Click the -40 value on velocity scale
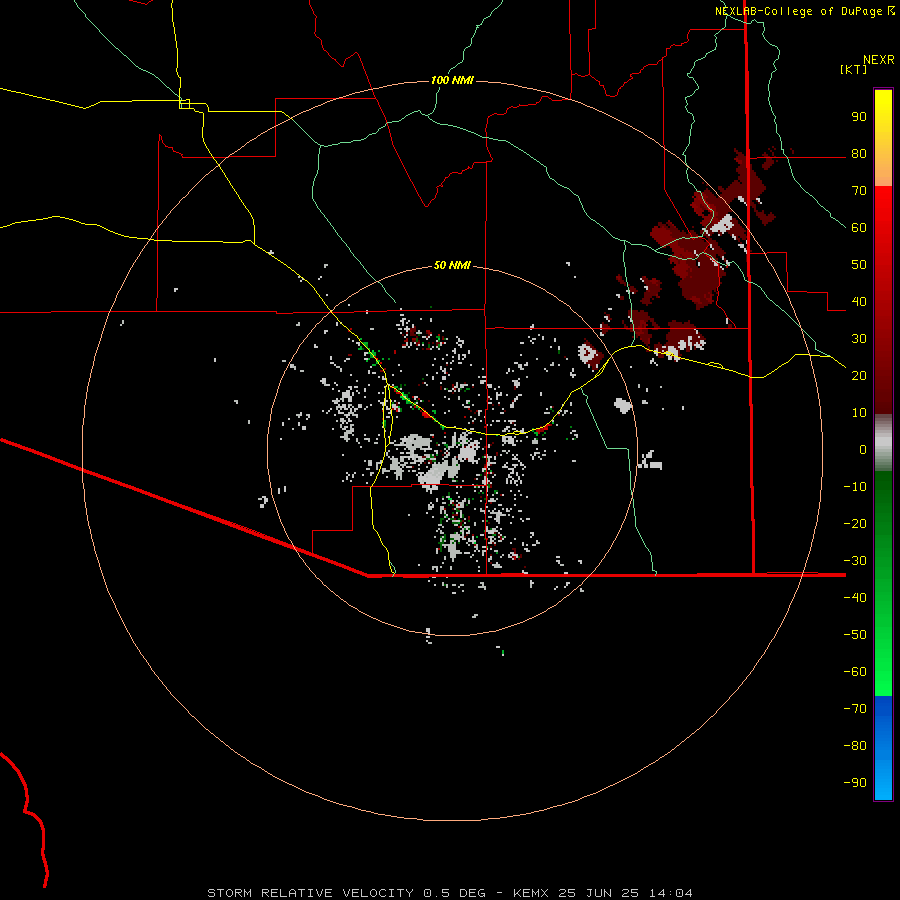900x900 pixels. coord(855,598)
